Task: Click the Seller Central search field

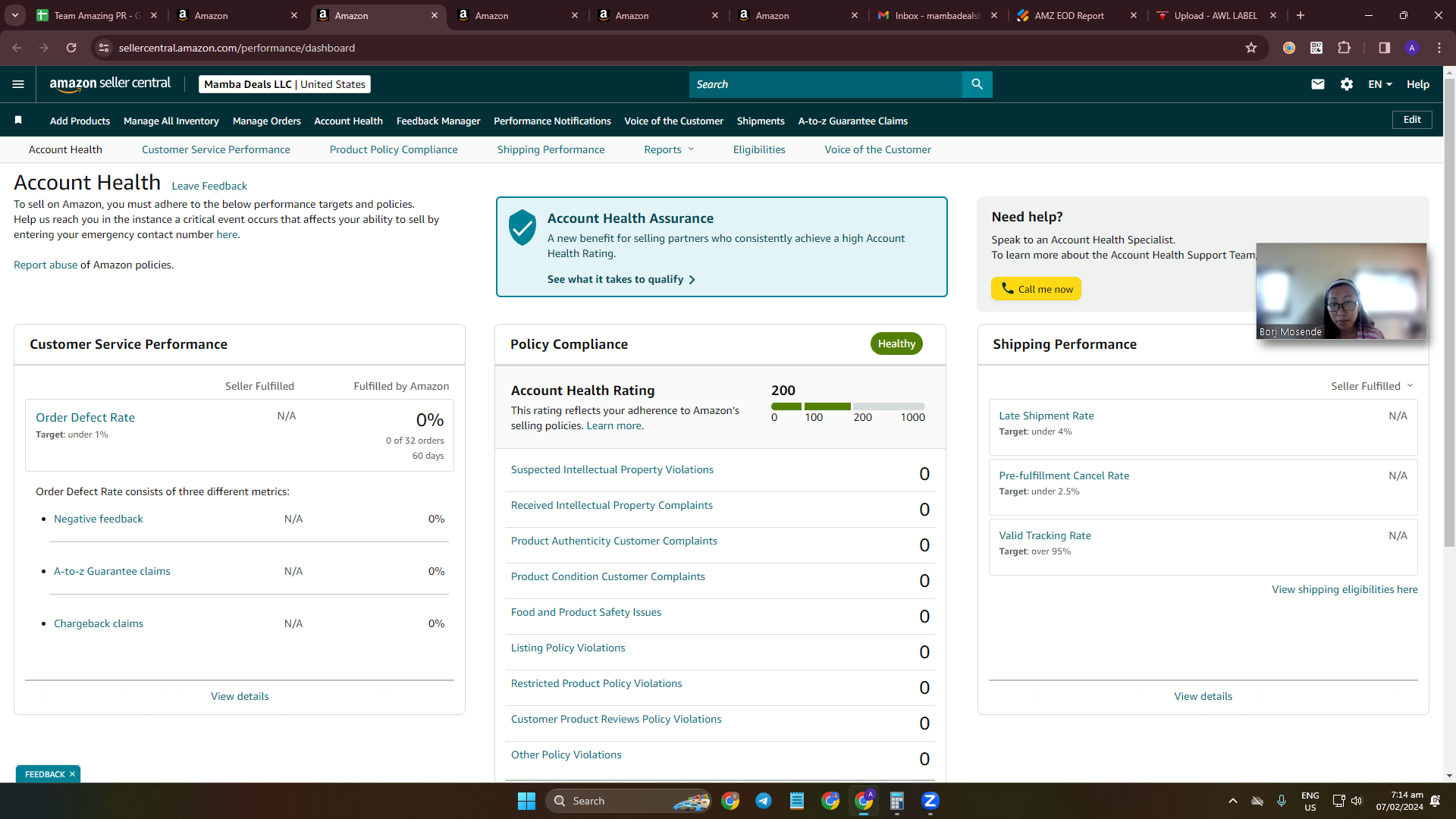Action: [826, 84]
